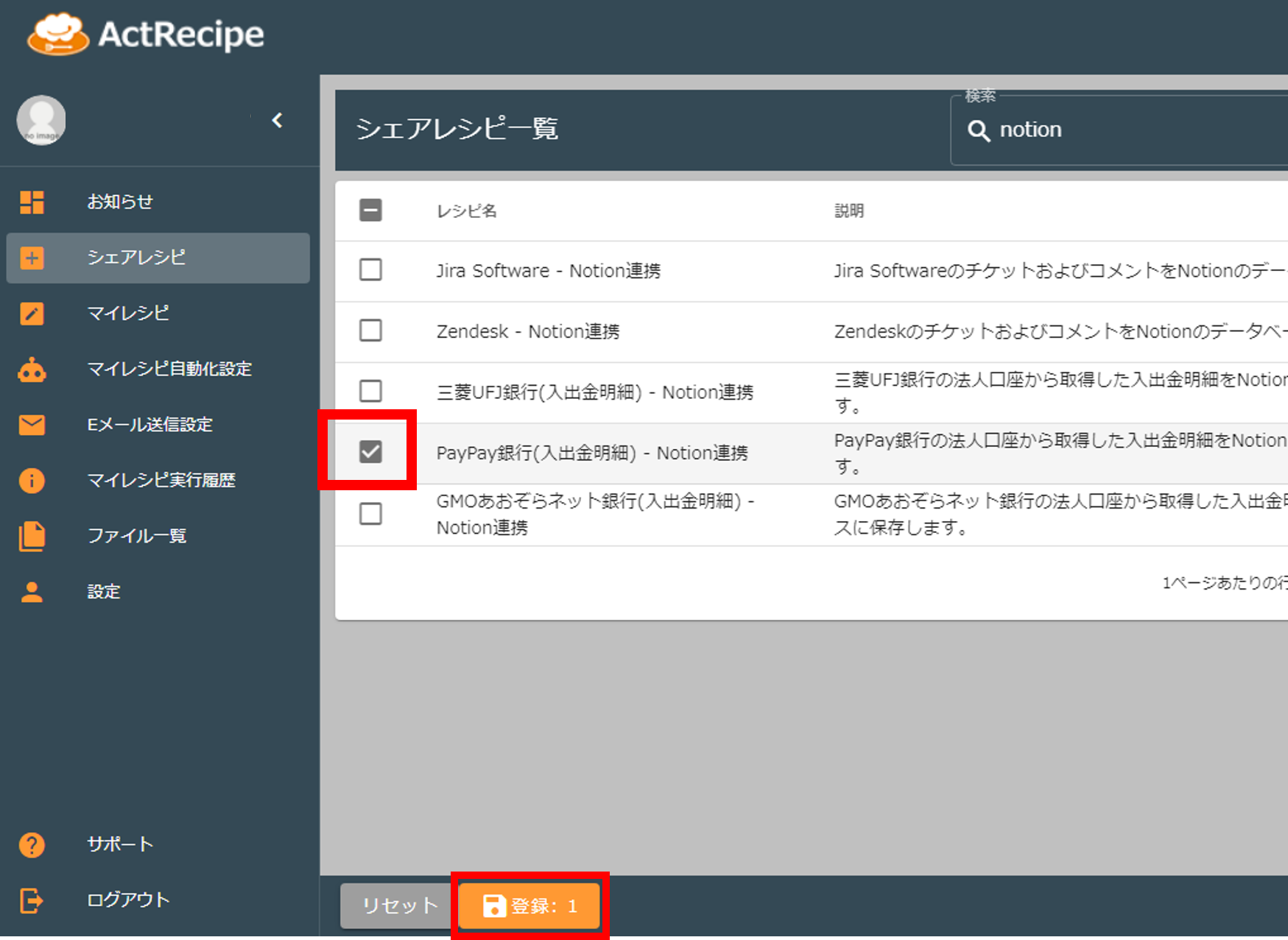Open the user avatar profile image

41,120
